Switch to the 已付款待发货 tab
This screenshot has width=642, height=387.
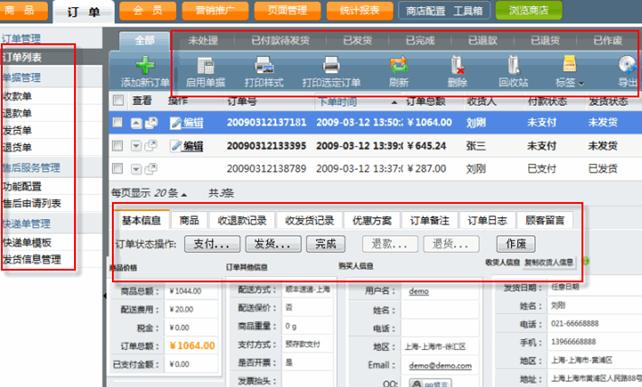[x=280, y=41]
